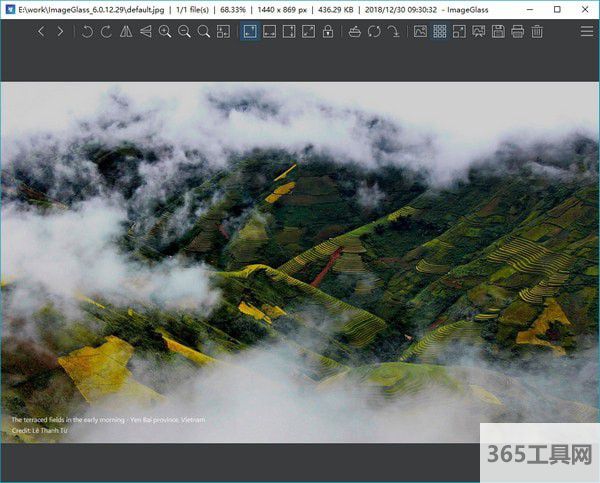Flip the image vertically

146,32
